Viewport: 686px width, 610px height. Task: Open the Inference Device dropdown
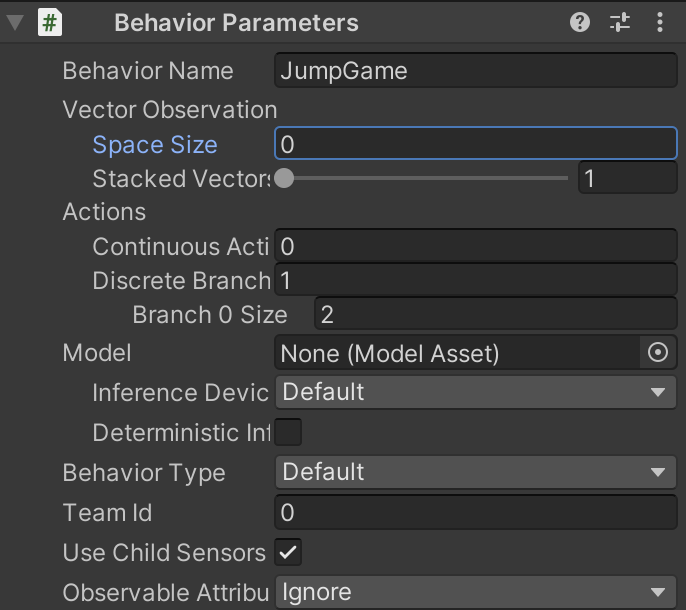[x=476, y=392]
